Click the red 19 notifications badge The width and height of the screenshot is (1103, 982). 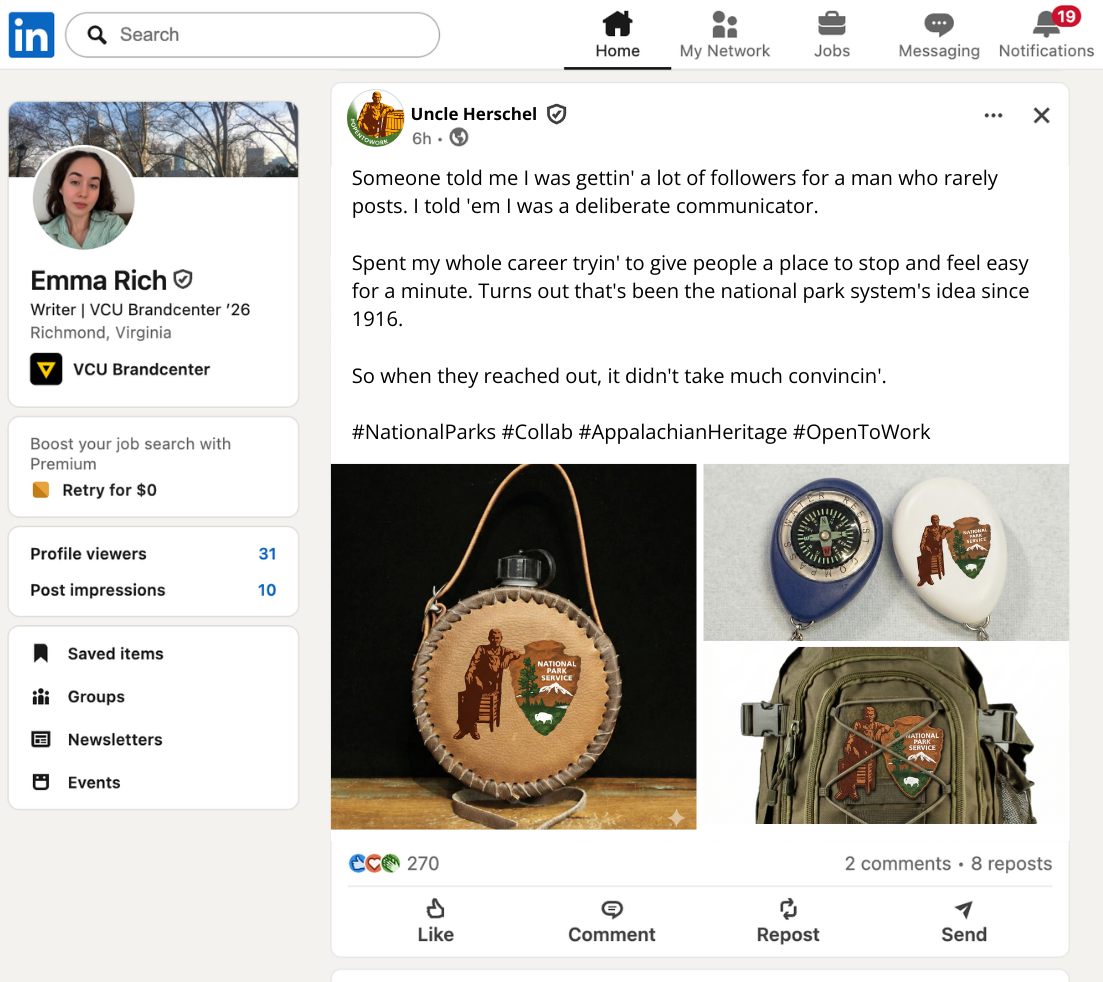[1066, 16]
